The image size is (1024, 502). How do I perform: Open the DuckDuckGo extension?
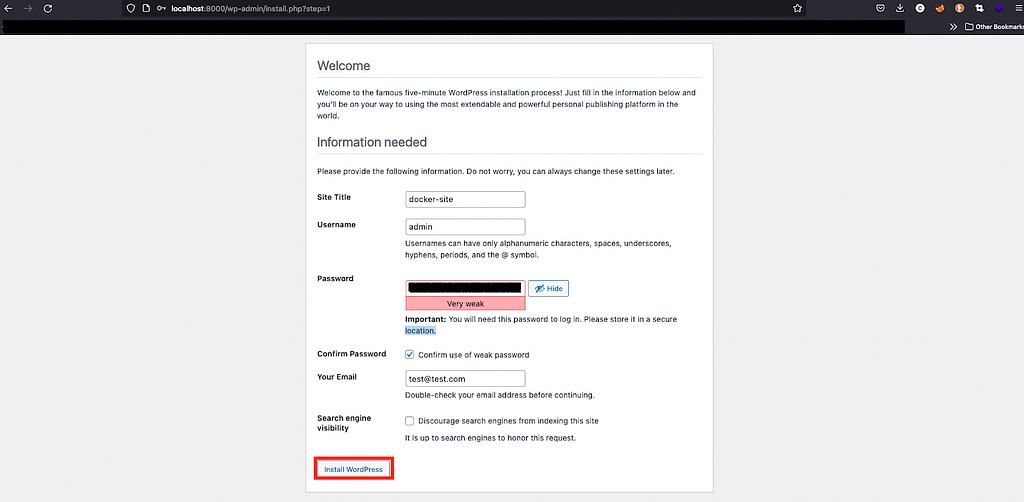tap(959, 8)
